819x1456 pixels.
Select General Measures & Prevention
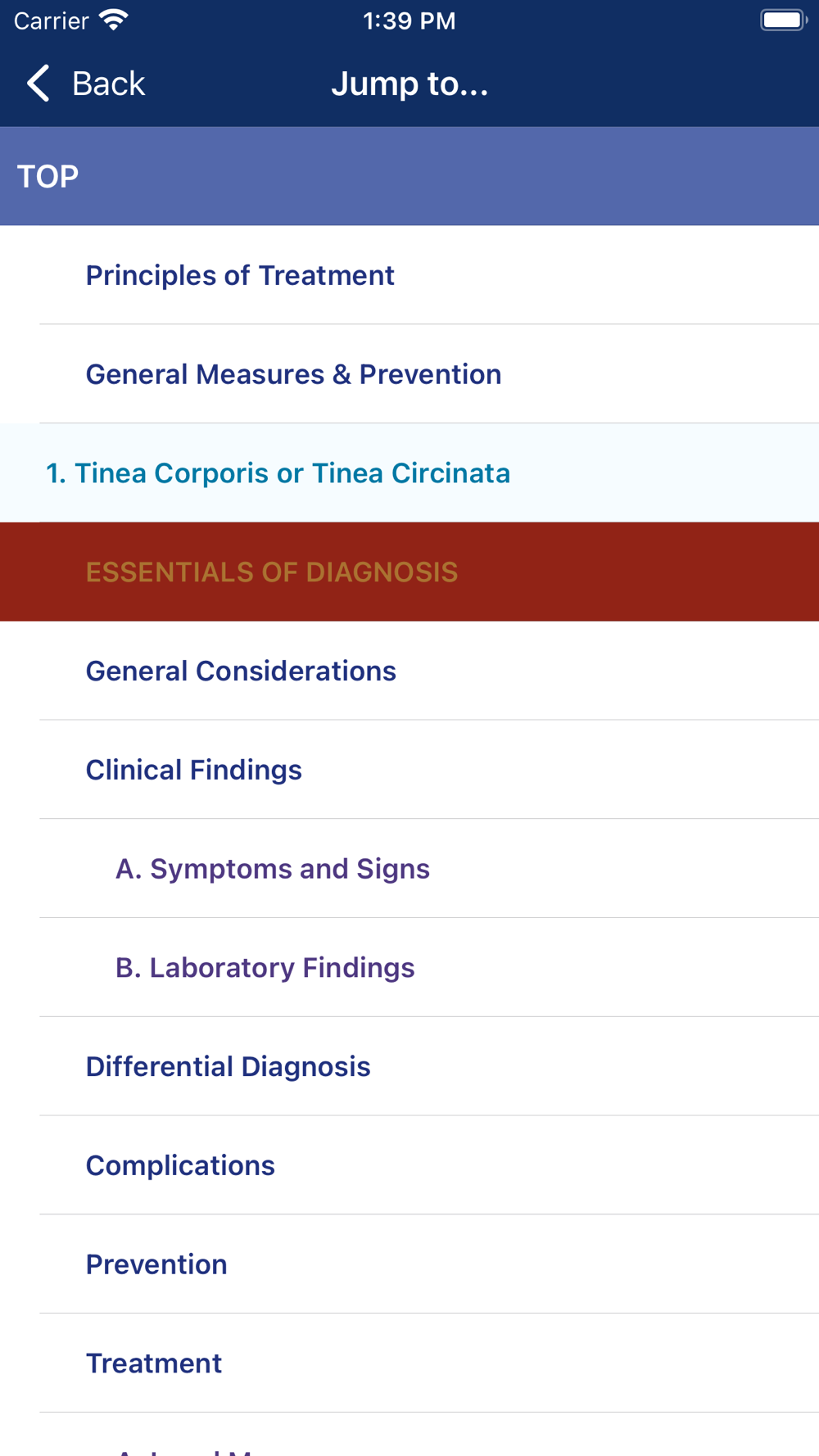click(x=409, y=374)
